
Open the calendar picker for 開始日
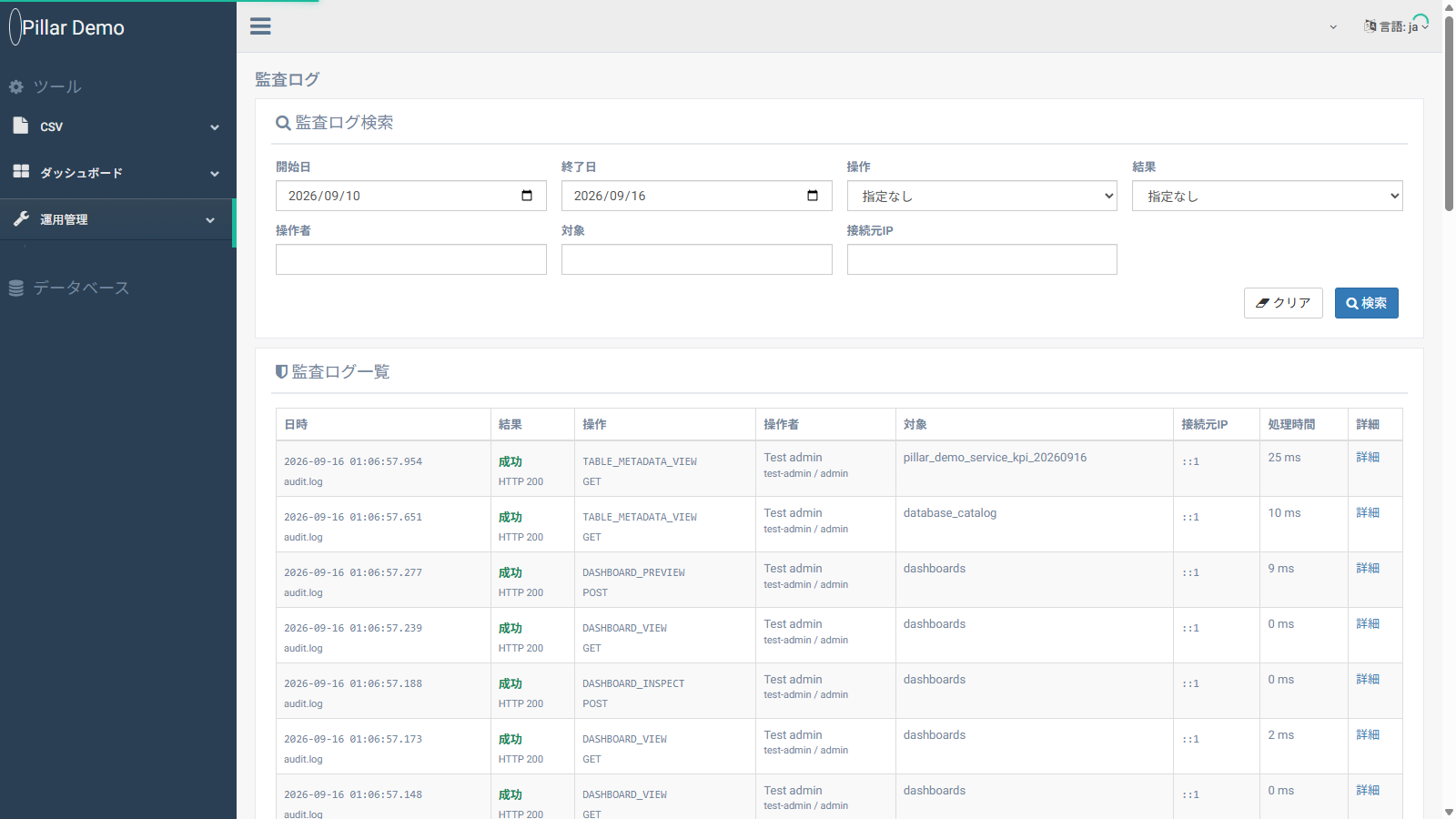527,196
